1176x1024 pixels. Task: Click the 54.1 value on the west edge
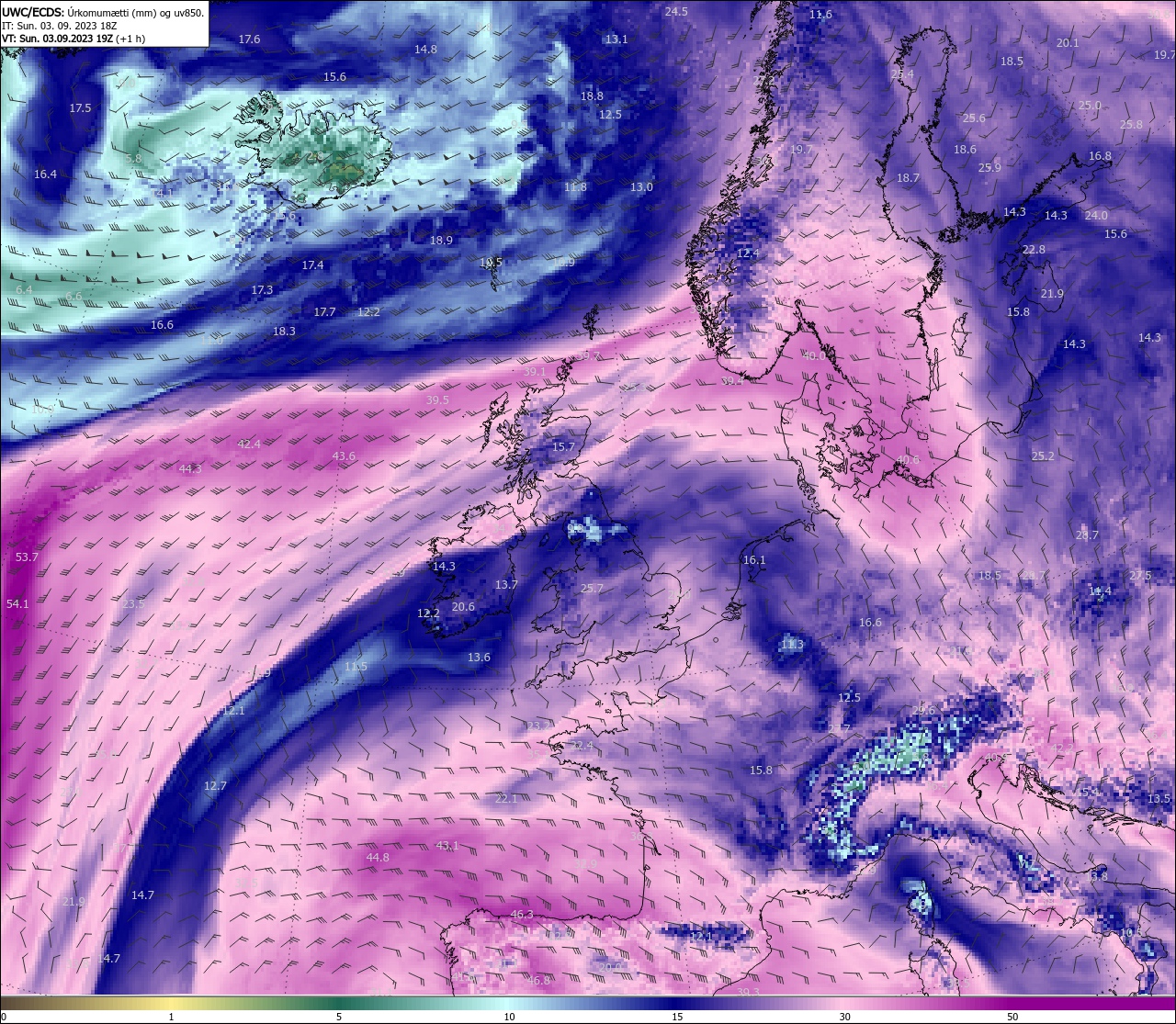17,604
